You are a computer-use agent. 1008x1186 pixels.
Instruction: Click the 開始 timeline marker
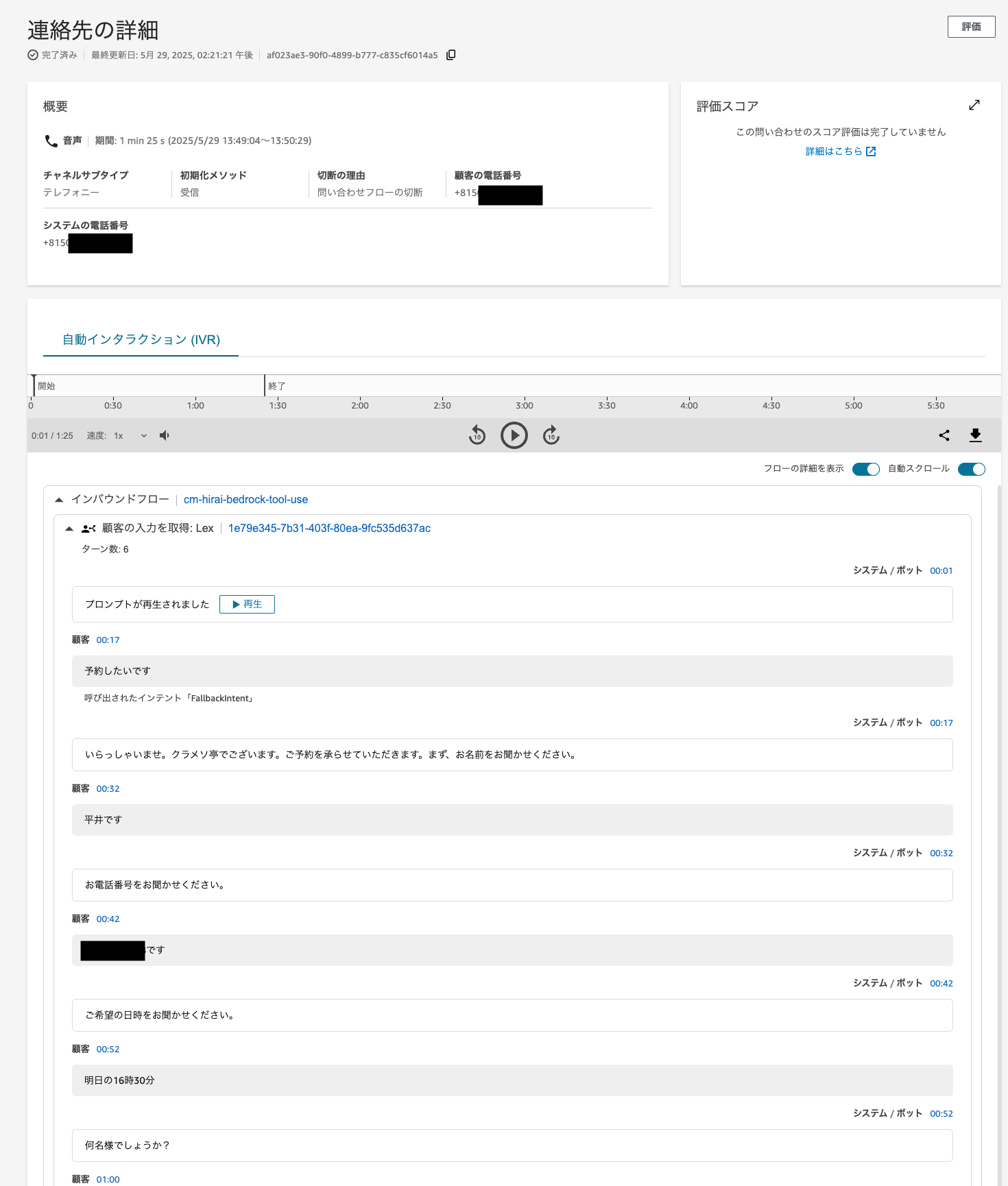coord(45,386)
